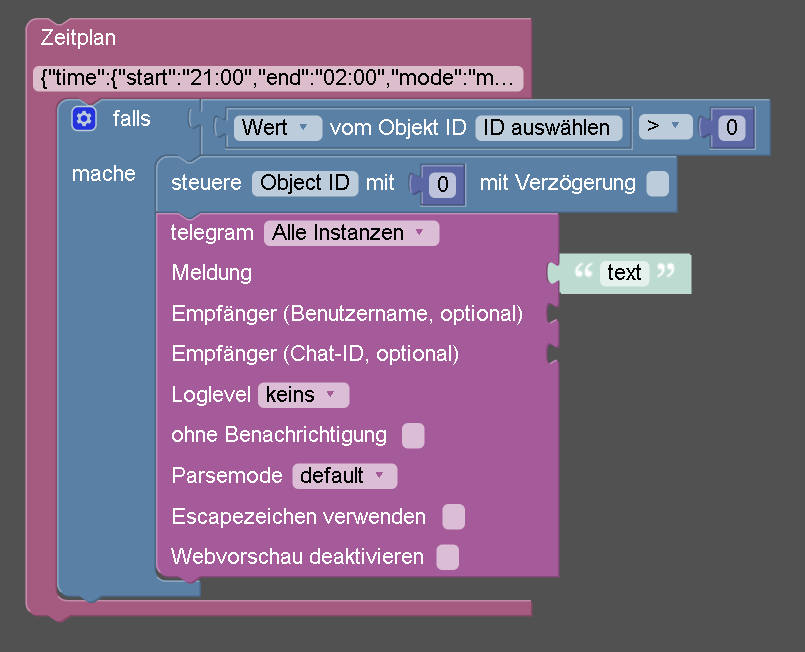Image resolution: width=805 pixels, height=652 pixels.
Task: Click the 'text' field in Meldung string
Action: coord(624,273)
